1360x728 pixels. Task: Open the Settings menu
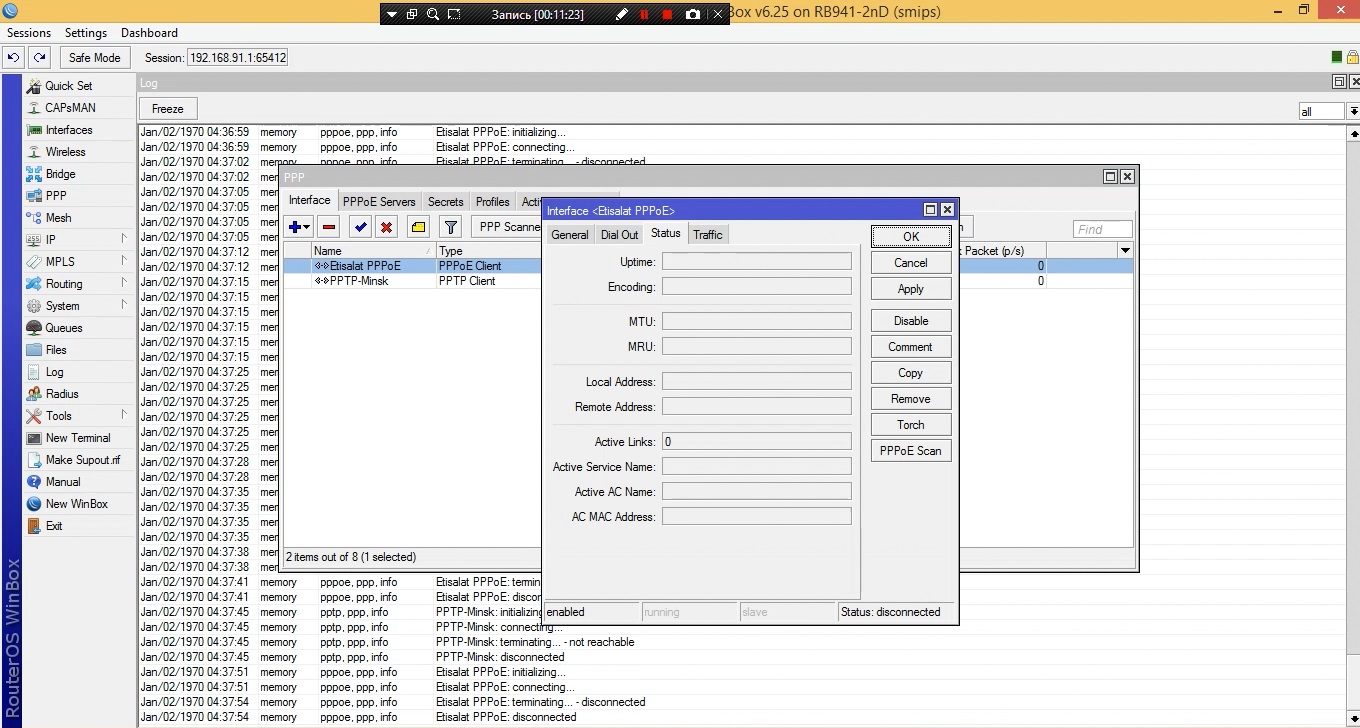point(86,33)
